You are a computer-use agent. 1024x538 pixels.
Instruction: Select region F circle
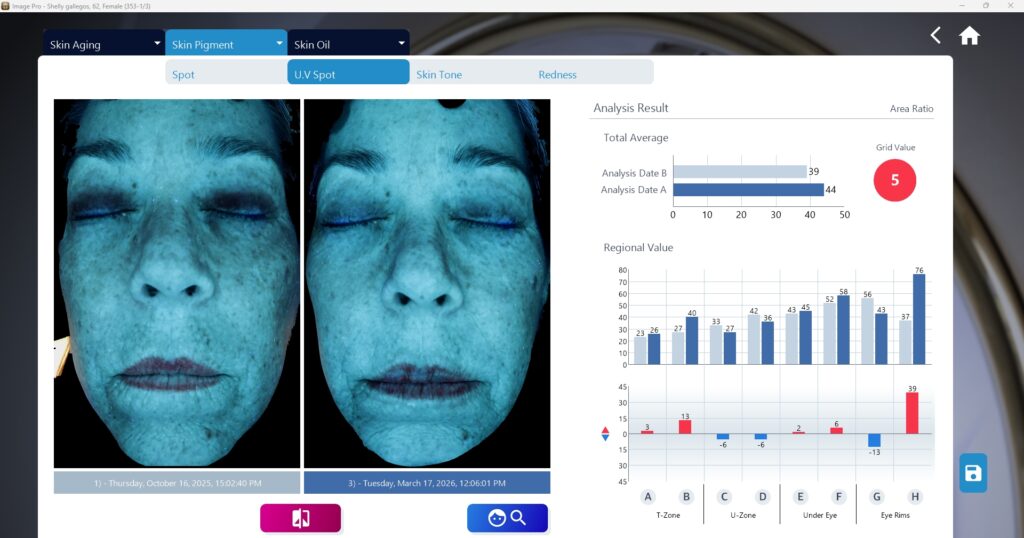coord(839,497)
